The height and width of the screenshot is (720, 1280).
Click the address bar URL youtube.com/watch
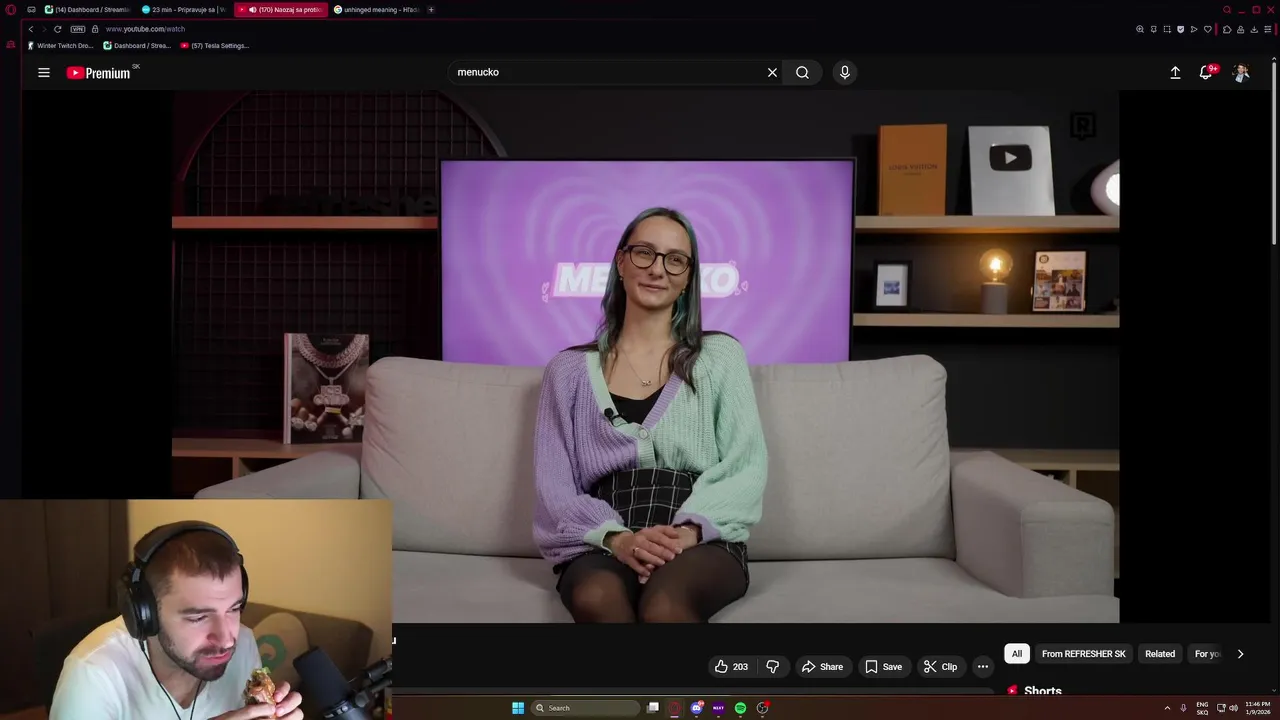145,29
